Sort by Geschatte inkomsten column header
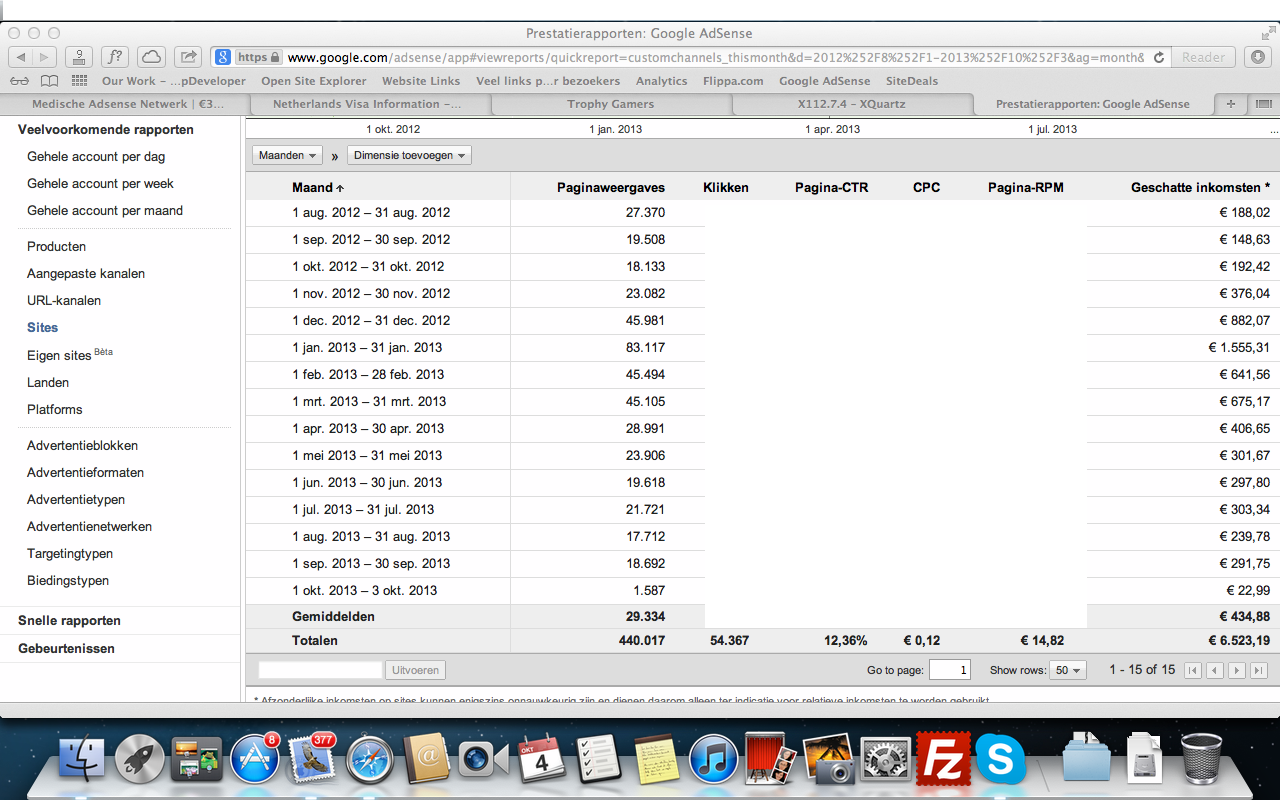Image resolution: width=1280 pixels, height=800 pixels. click(1200, 187)
